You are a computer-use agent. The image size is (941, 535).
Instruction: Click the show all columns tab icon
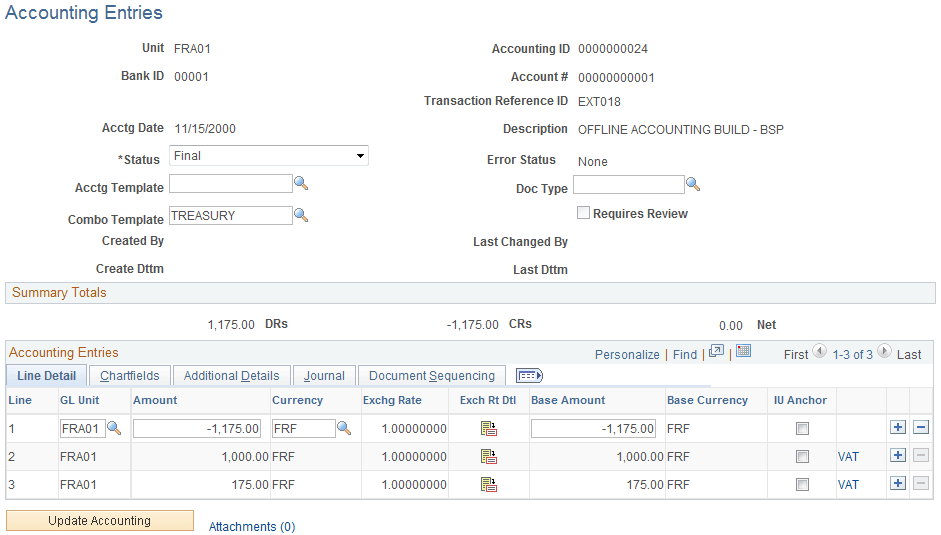(529, 375)
